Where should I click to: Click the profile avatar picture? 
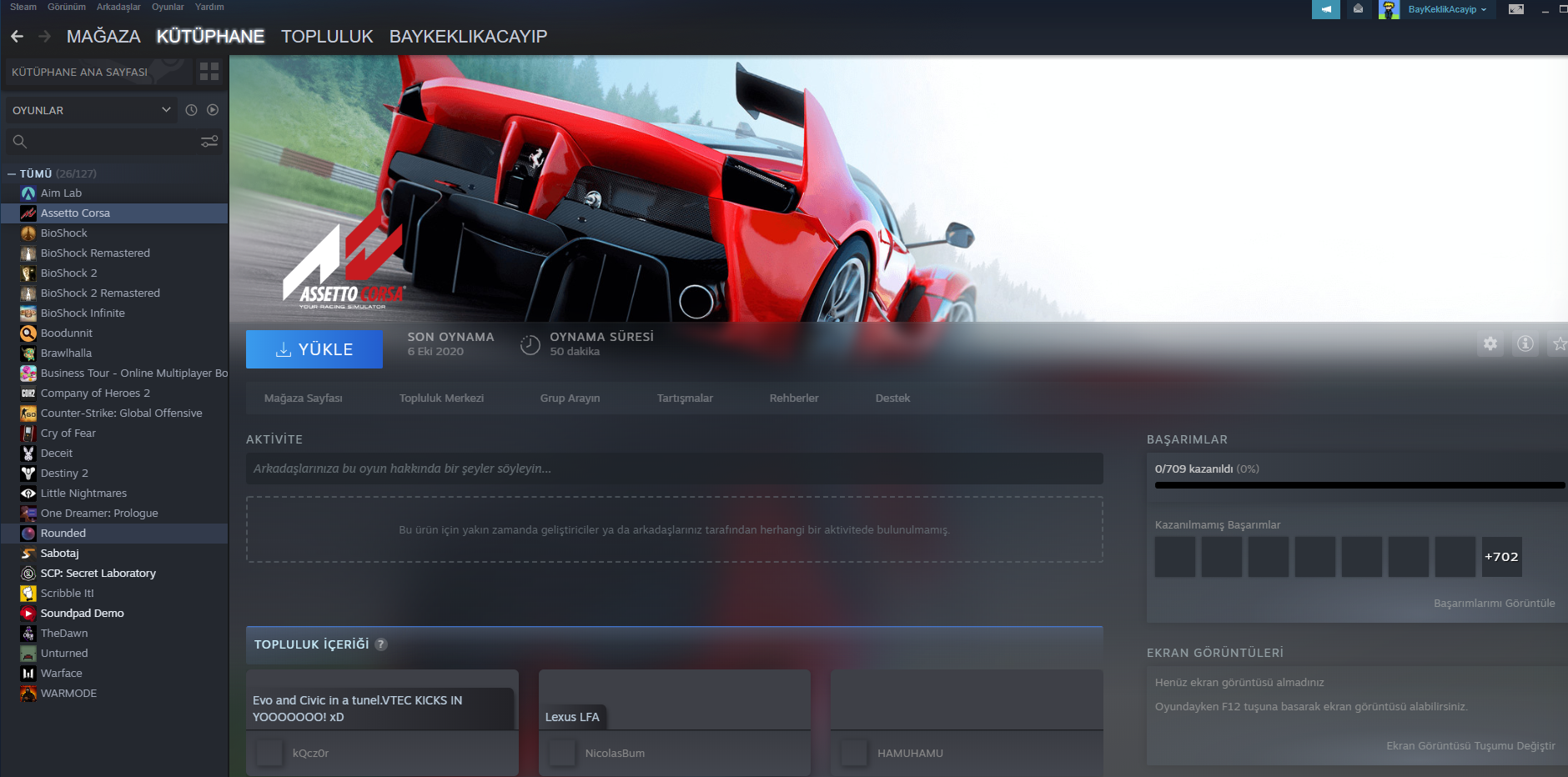click(x=1389, y=9)
